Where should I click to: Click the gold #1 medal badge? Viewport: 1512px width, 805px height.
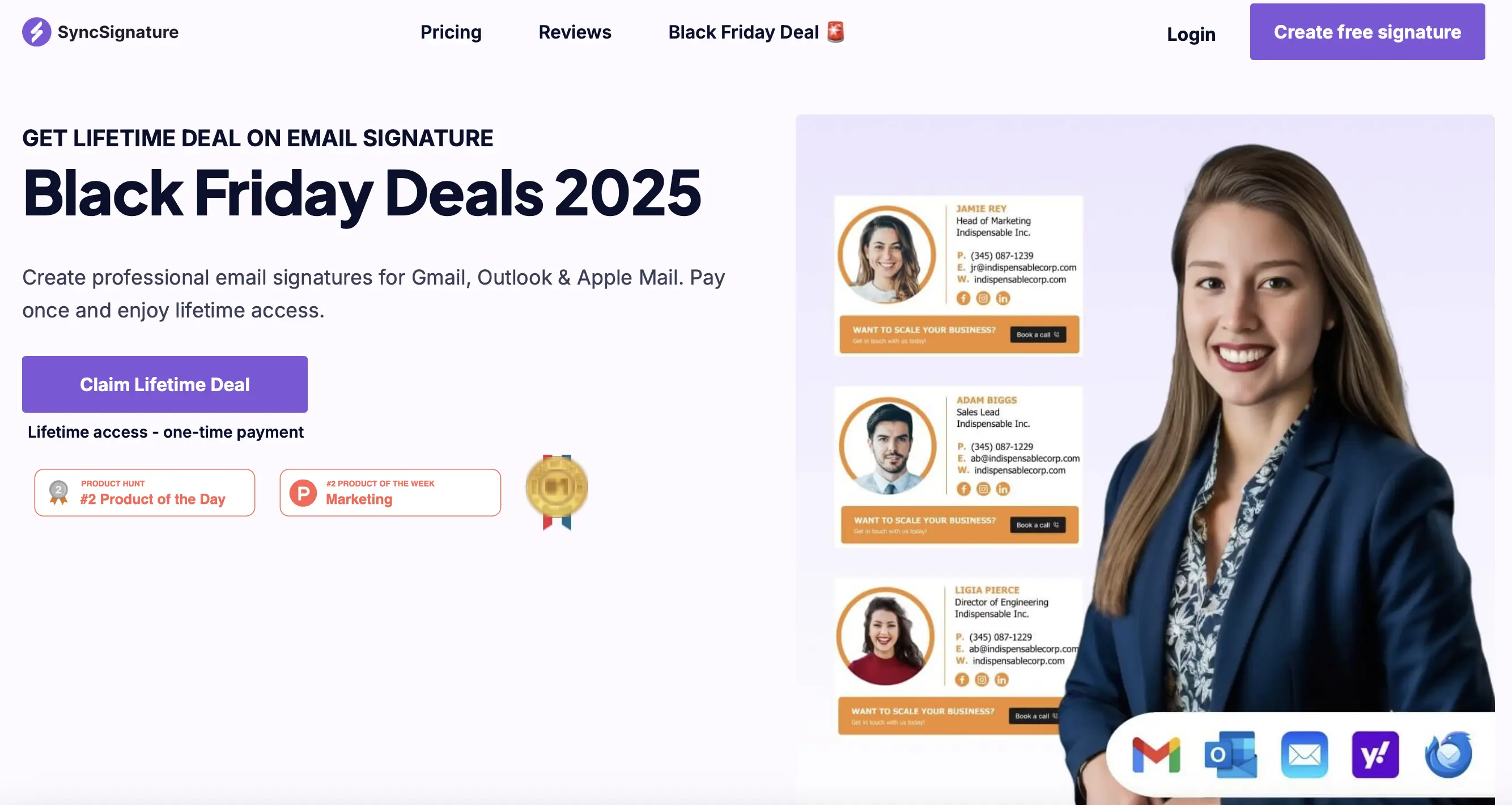click(x=557, y=492)
